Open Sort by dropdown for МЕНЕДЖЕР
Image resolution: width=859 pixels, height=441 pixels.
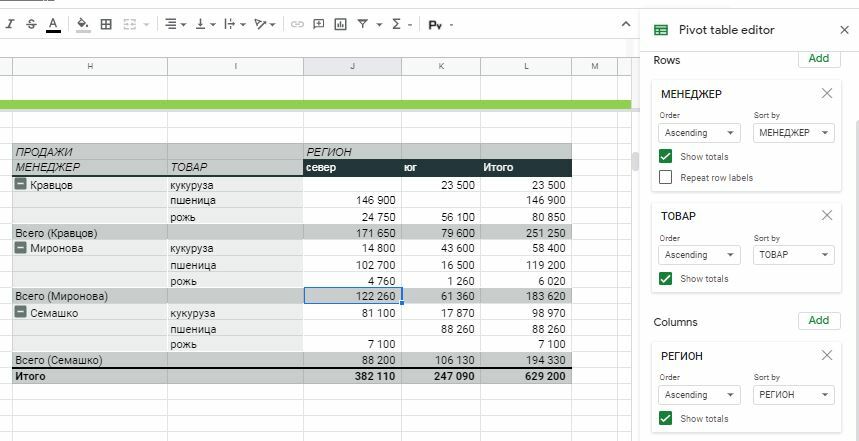click(794, 133)
